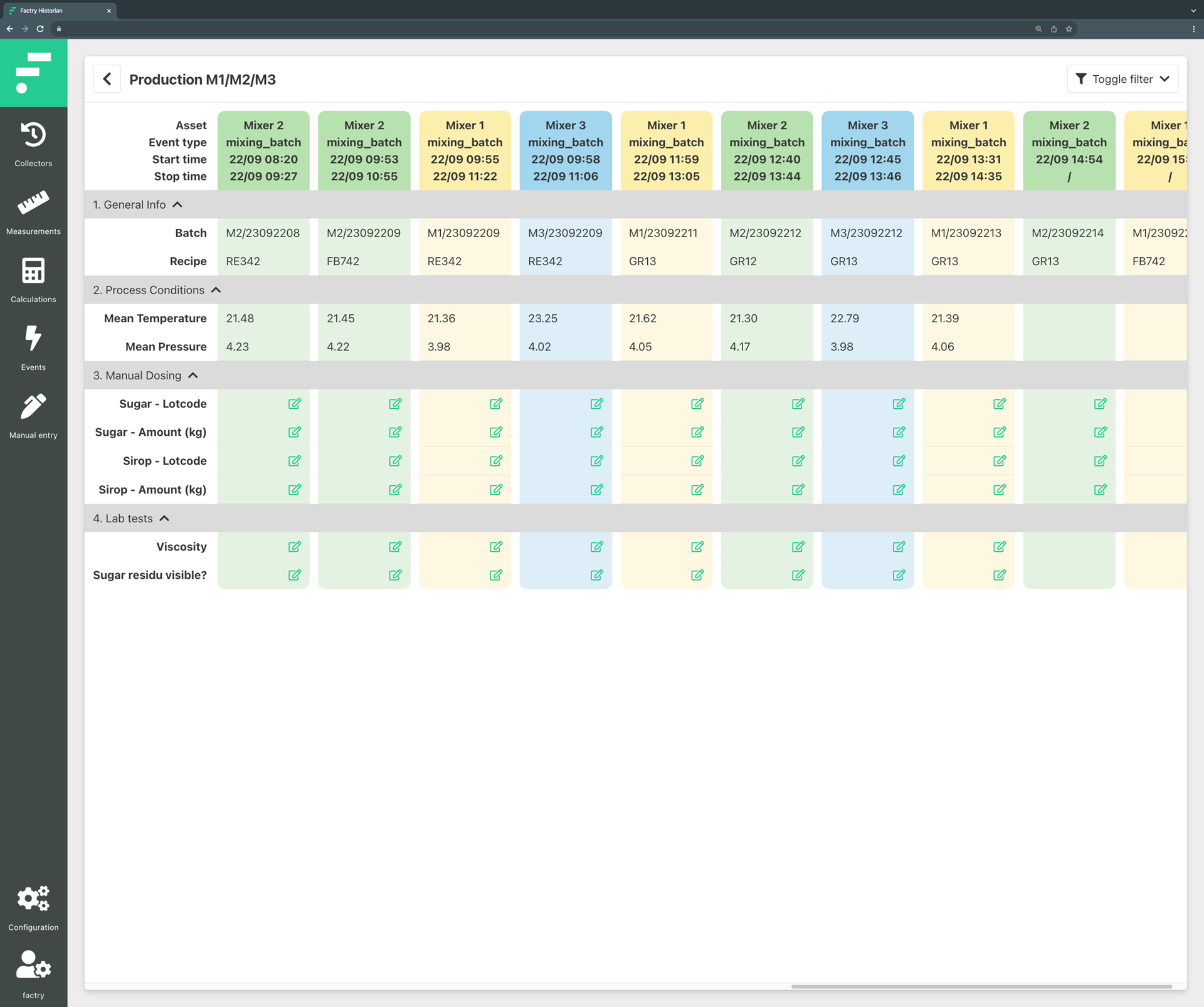The height and width of the screenshot is (1007, 1204).
Task: Edit Sugar - Amount (kg) for batch M2/23092208
Action: click(x=294, y=431)
